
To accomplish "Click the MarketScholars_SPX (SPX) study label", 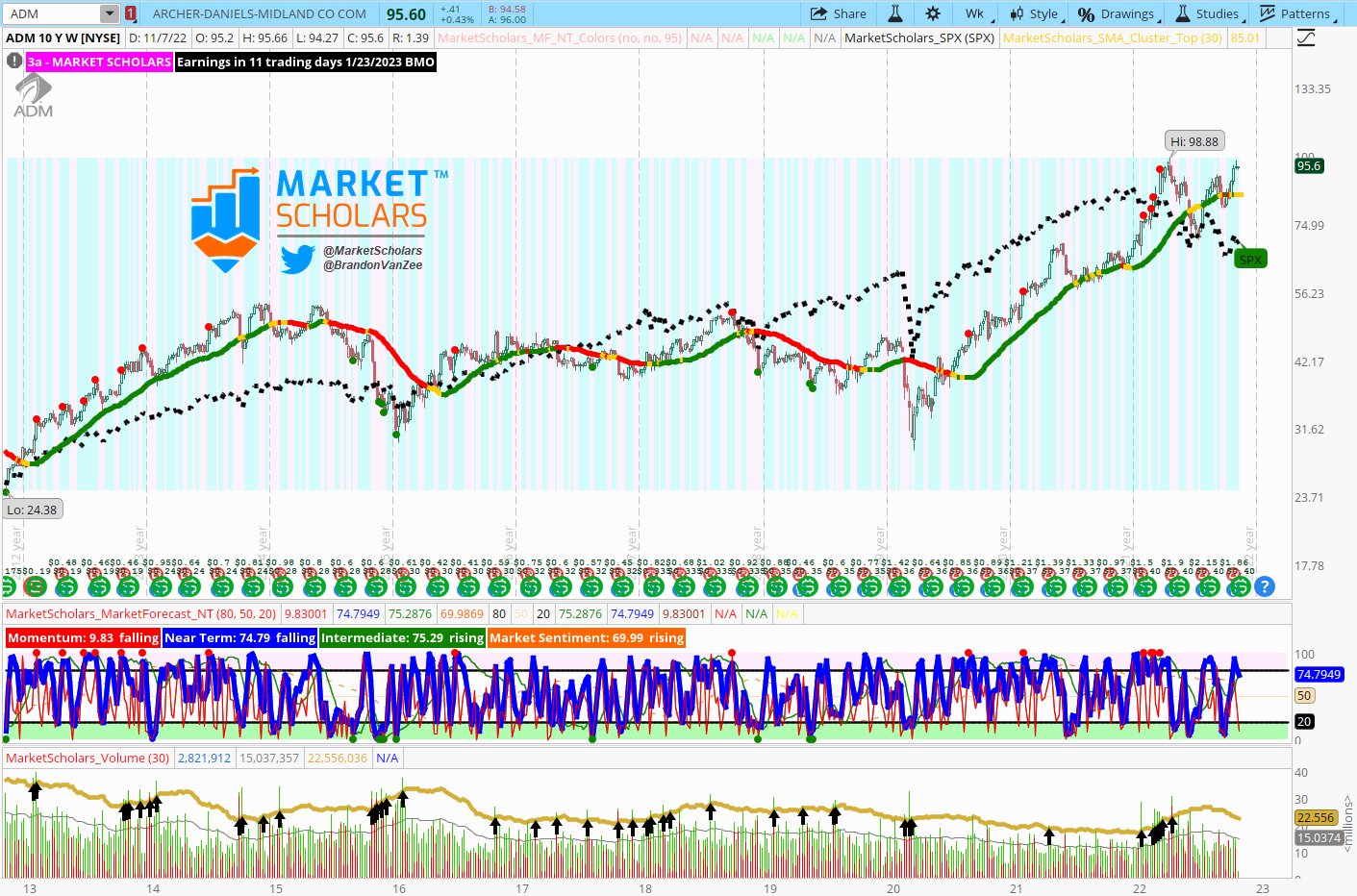I will pyautogui.click(x=918, y=38).
